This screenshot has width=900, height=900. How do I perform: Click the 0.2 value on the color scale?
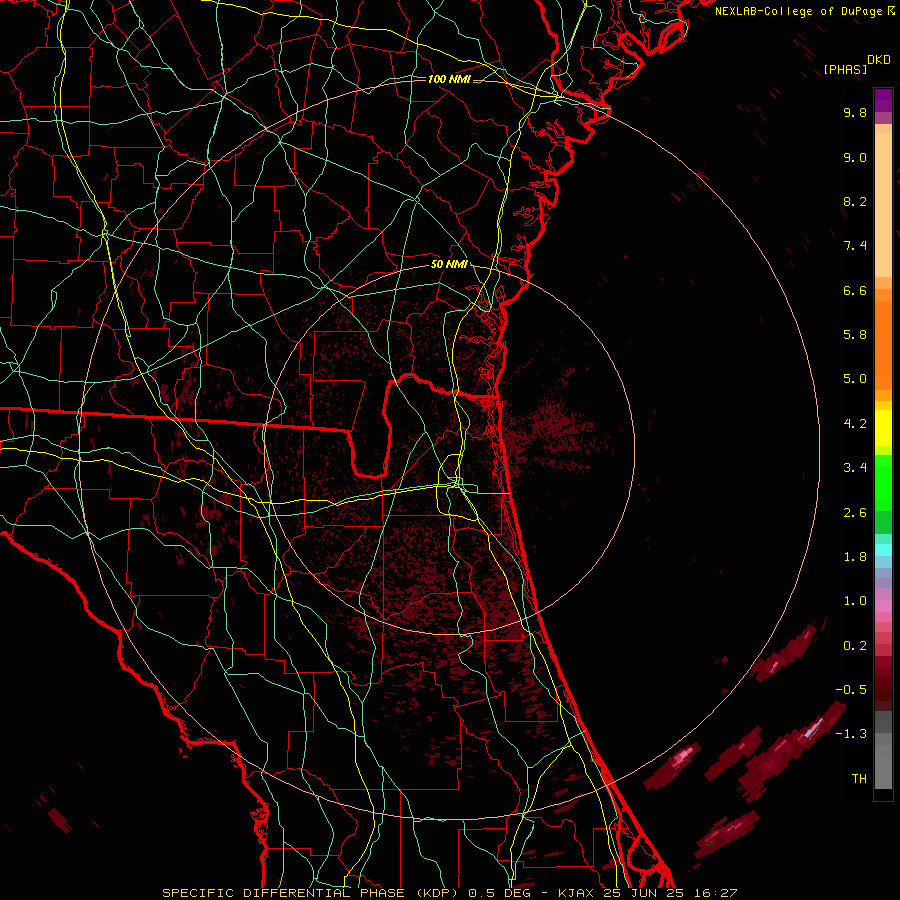(855, 646)
